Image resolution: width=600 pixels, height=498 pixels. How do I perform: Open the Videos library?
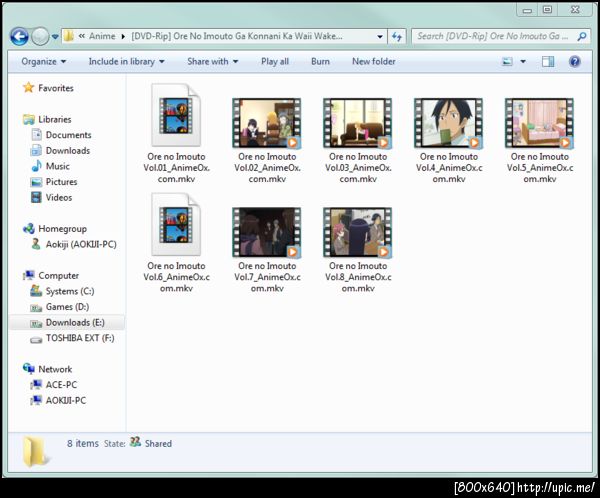click(59, 198)
